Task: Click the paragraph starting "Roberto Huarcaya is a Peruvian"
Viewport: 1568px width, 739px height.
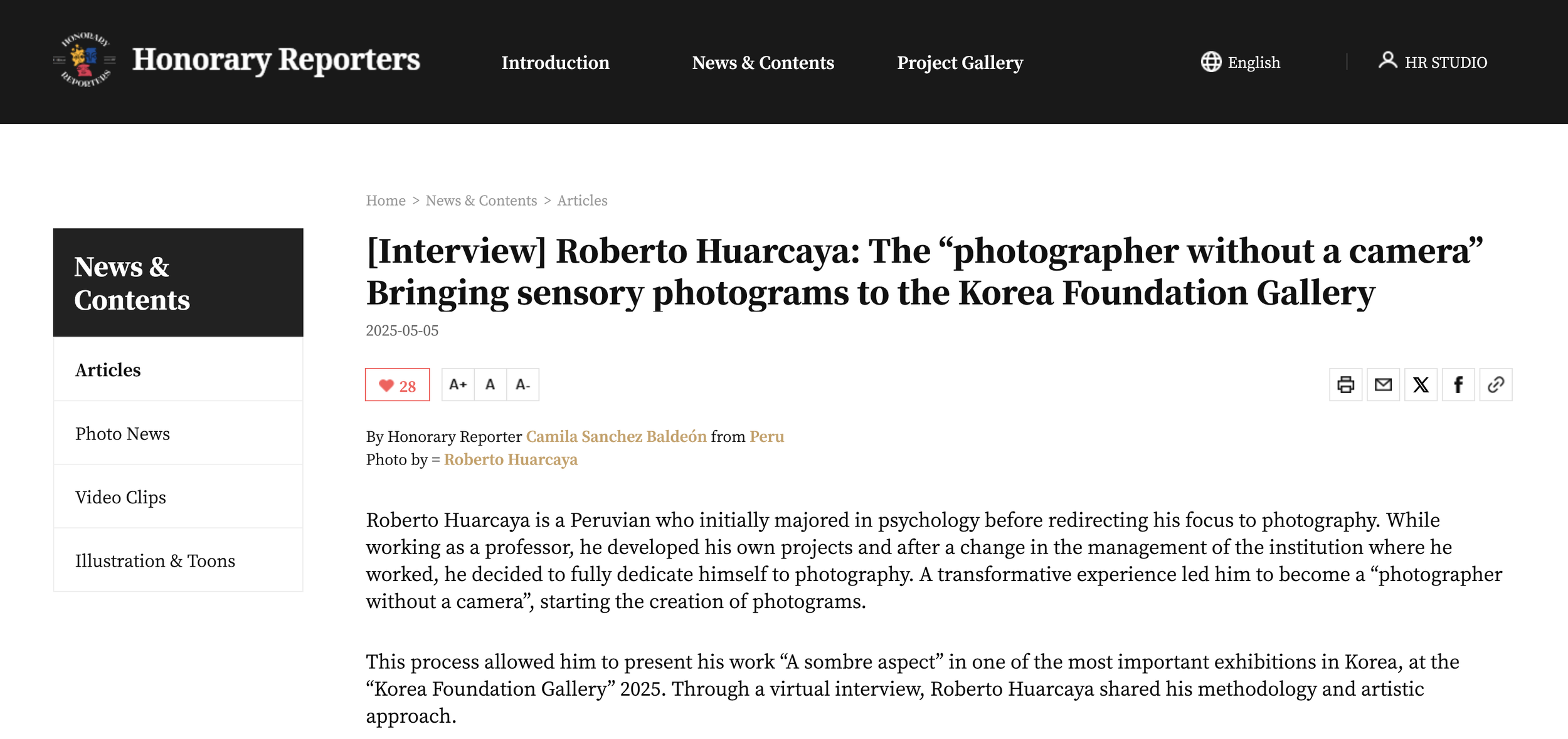Action: [935, 560]
